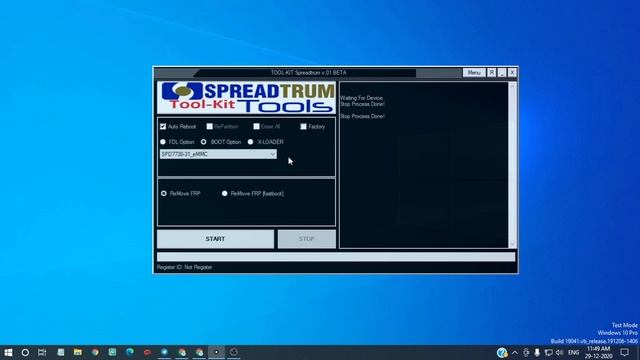Click the progress bar below START
Screen dimensions: 640x360
coord(336,257)
